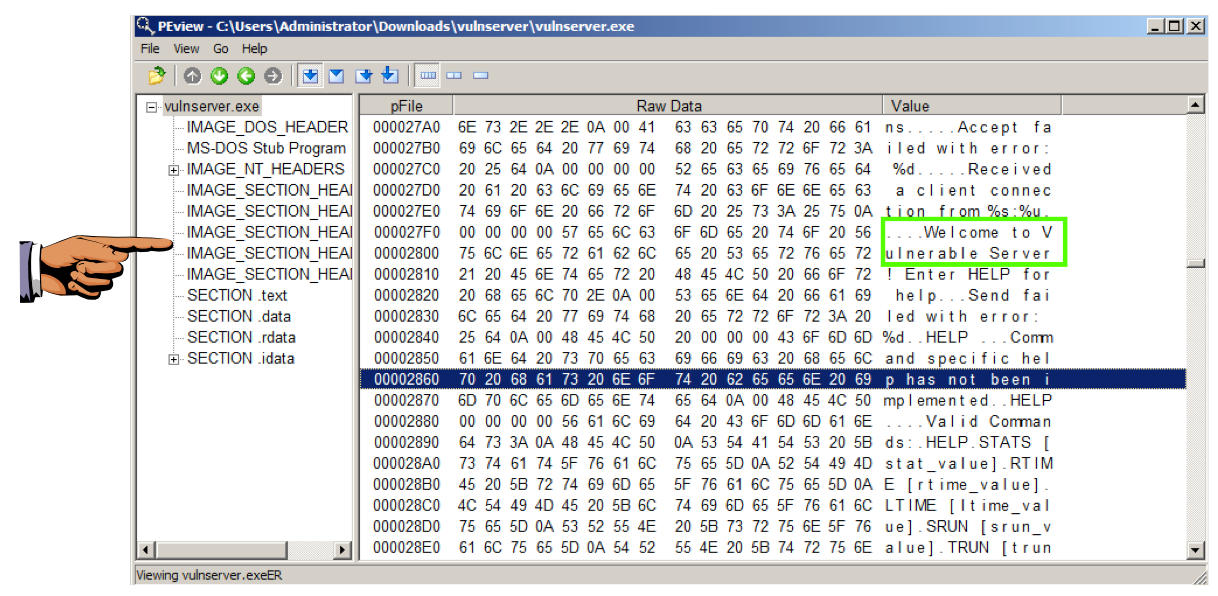The image size is (1218, 596).
Task: Expand the IMAGE_NT_HEADERS node
Action: (174, 170)
